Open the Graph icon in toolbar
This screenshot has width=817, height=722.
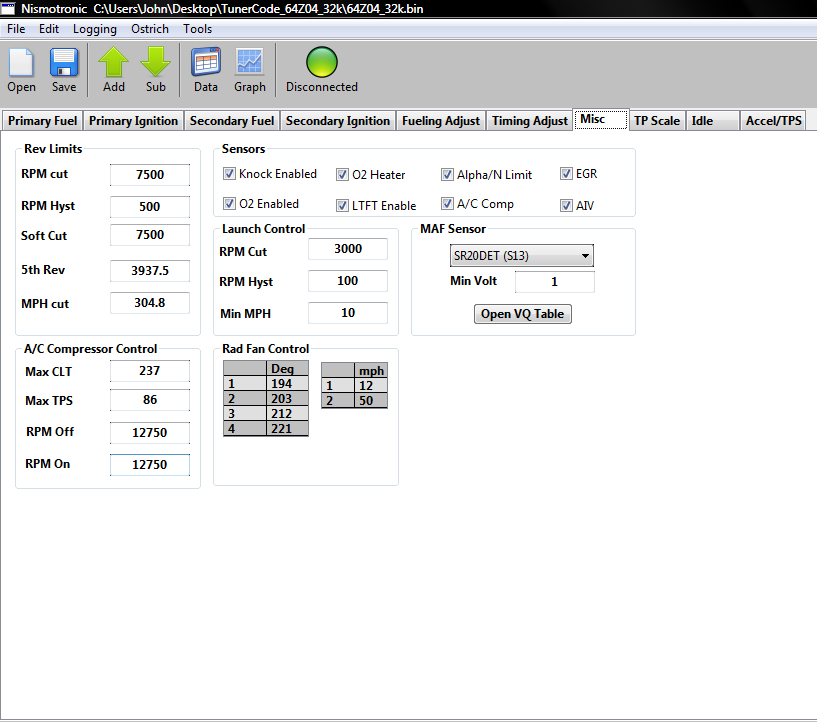[250, 63]
